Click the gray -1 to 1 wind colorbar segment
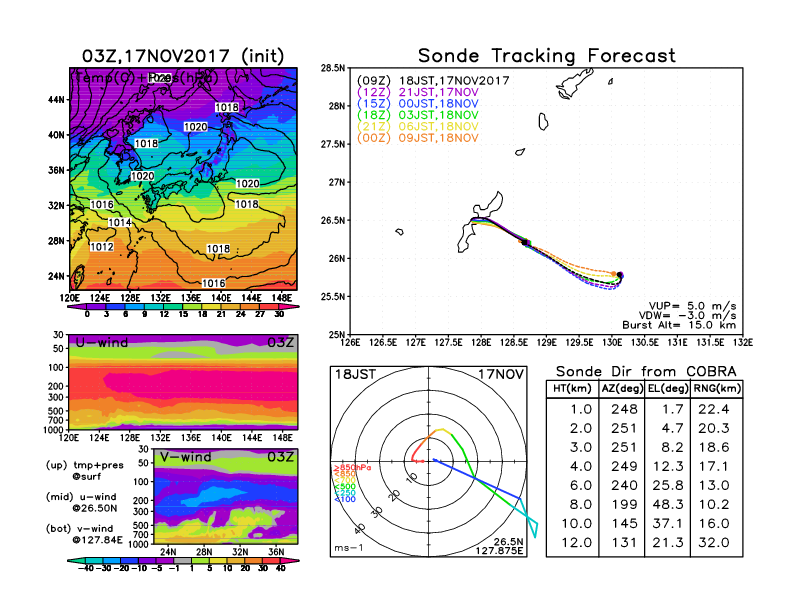The width and height of the screenshot is (792, 612). [183, 560]
